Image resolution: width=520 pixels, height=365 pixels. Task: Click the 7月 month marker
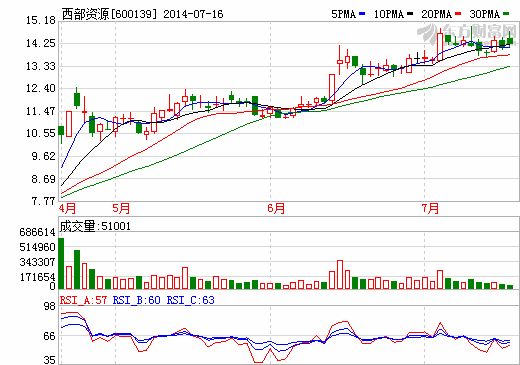tap(430, 209)
